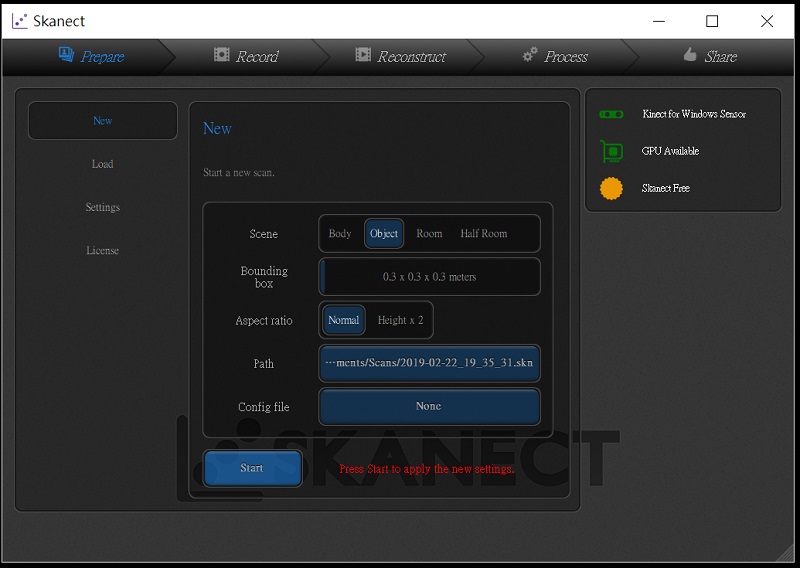The height and width of the screenshot is (568, 800).
Task: Select New in the sidebar
Action: 103,120
